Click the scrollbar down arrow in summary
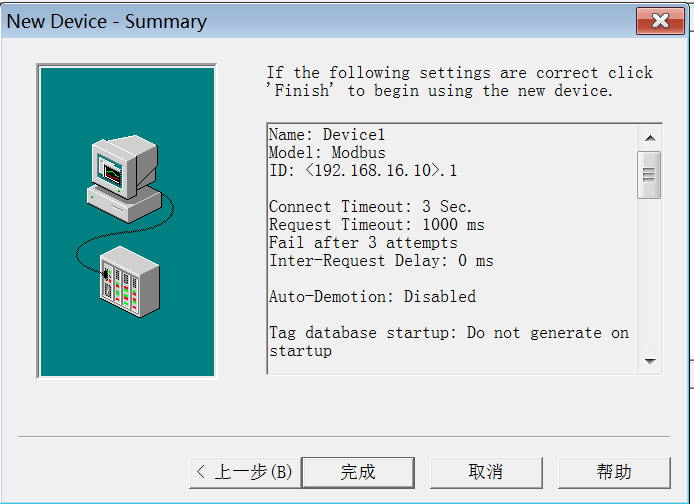Viewport: 694px width, 504px height. point(650,361)
